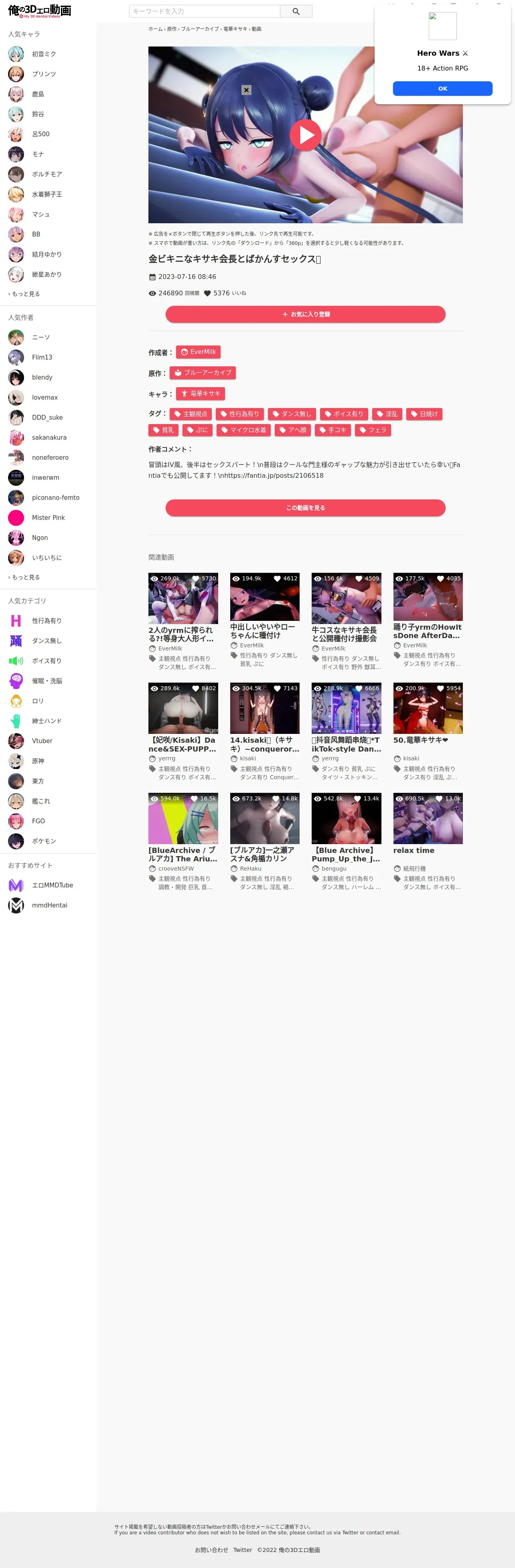Open プリンツ character avatar
Image resolution: width=515 pixels, height=1568 pixels.
(x=16, y=74)
